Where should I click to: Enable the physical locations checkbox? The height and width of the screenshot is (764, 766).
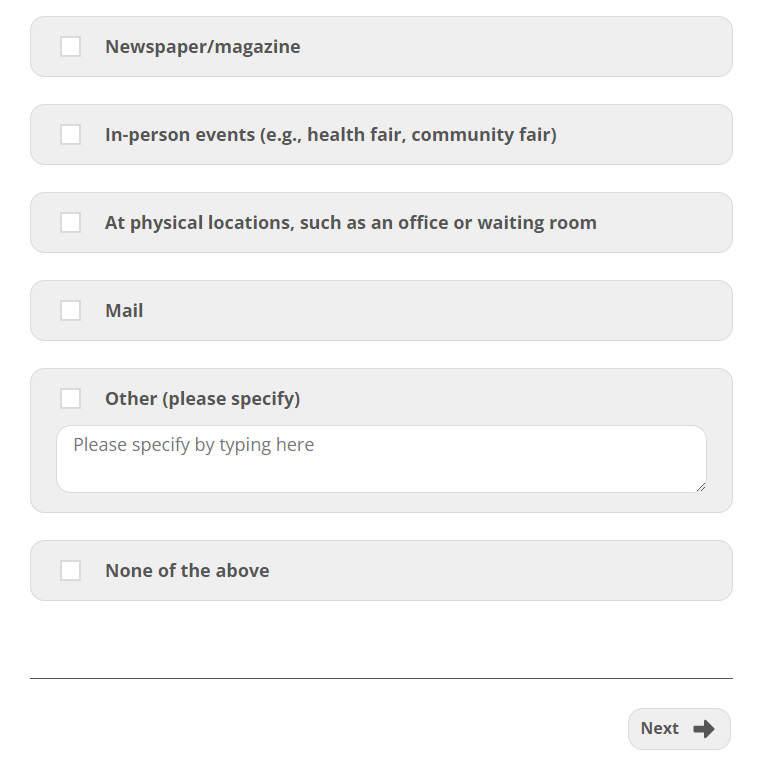pyautogui.click(x=70, y=223)
